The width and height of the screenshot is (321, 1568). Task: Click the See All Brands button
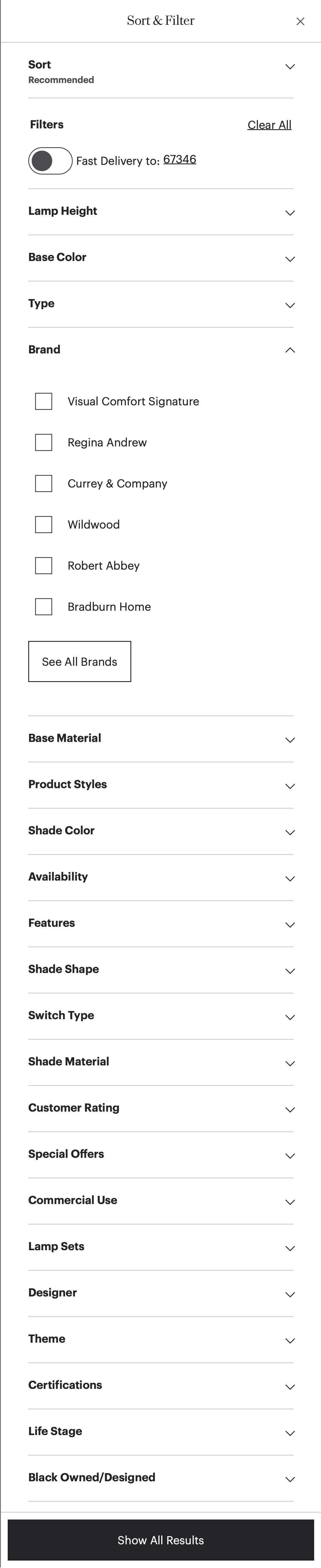tap(79, 662)
